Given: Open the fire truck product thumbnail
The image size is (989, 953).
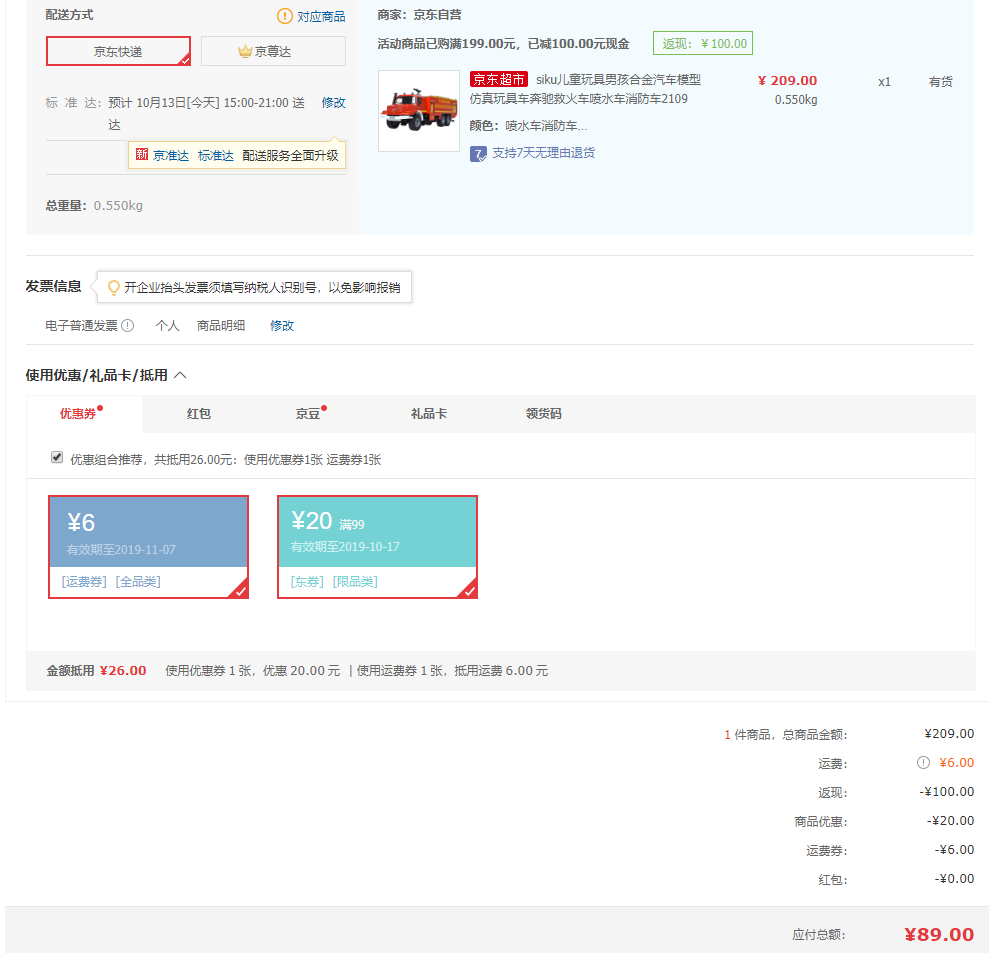Looking at the screenshot, I should click(x=419, y=111).
